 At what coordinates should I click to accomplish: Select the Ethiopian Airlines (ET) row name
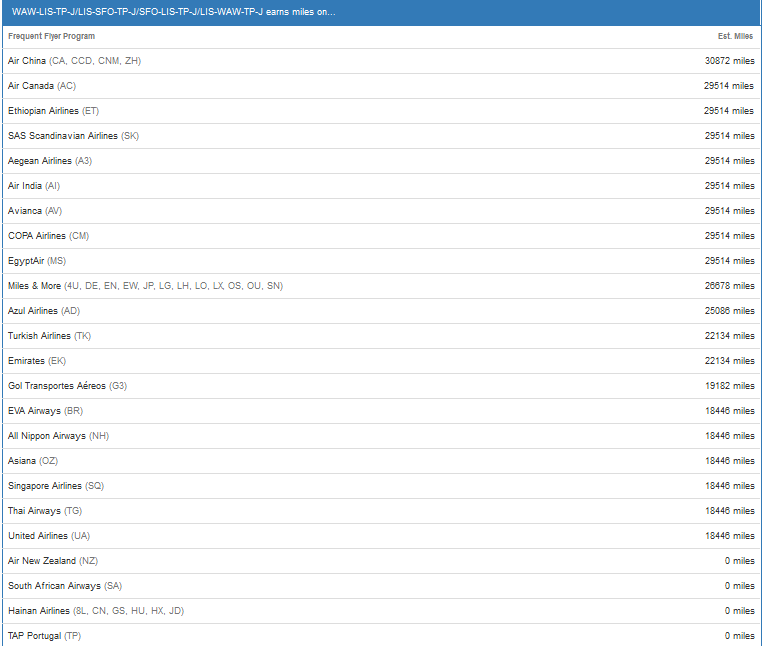point(53,111)
